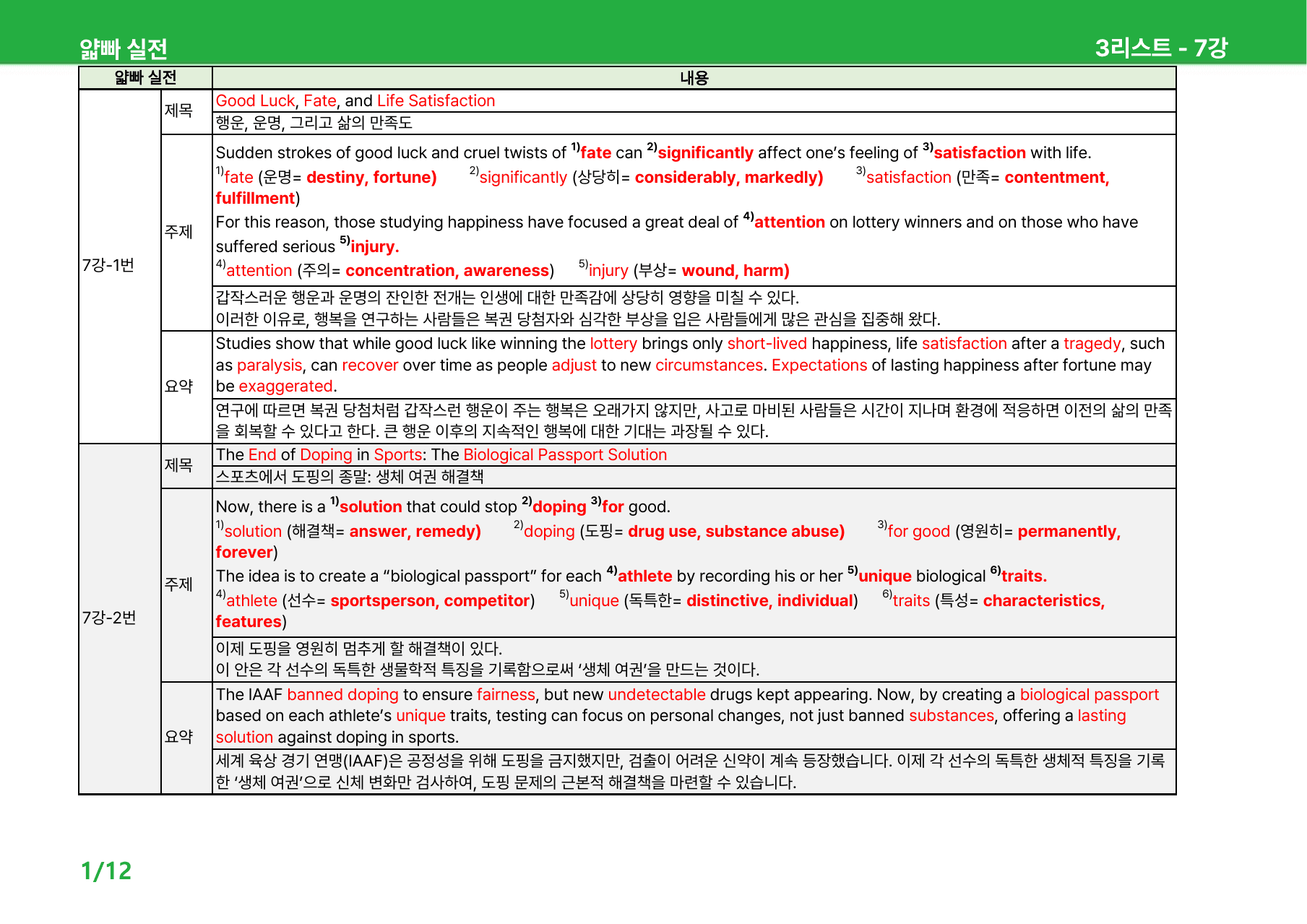Image resolution: width=1307 pixels, height=924 pixels.
Task: Click the red word 'exaggerated' in summary
Action: 286,386
